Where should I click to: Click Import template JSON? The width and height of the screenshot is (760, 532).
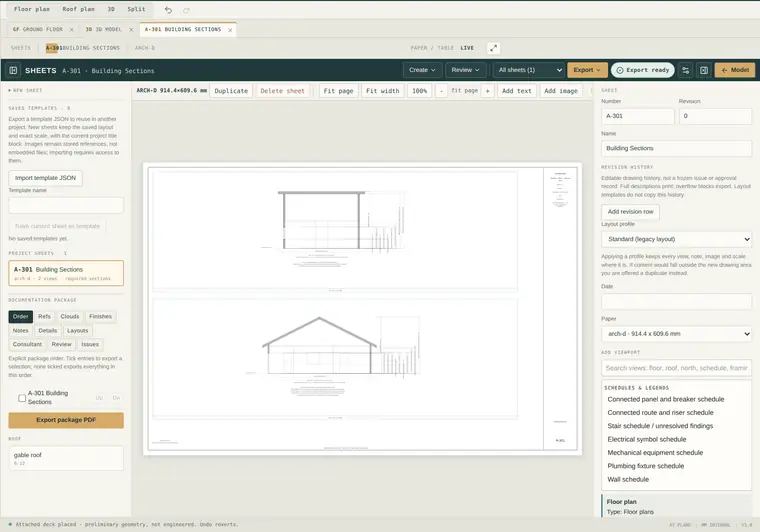[45, 178]
